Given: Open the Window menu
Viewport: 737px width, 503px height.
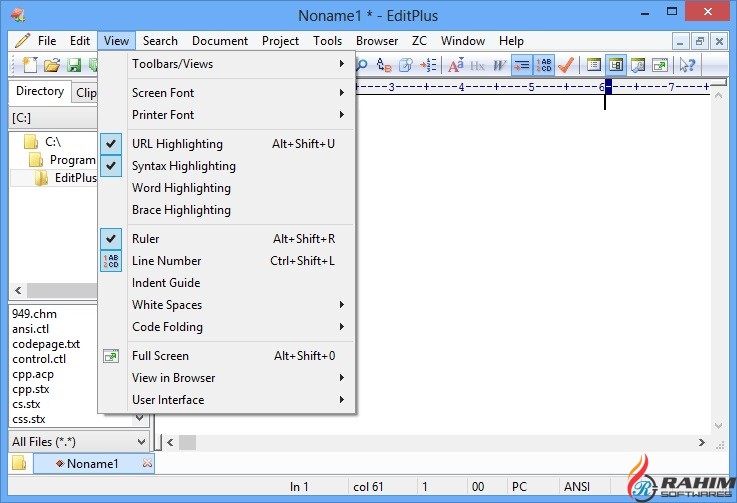Looking at the screenshot, I should tap(463, 41).
